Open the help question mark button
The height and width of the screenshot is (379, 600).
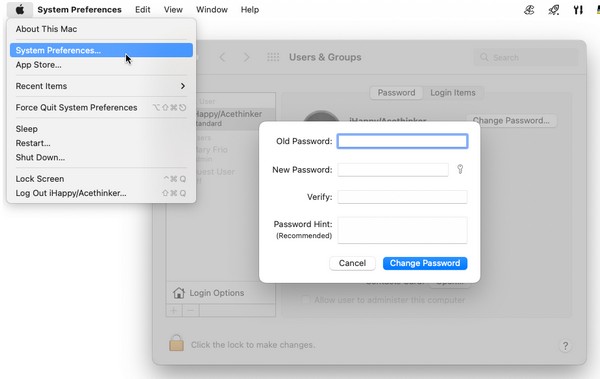tap(565, 346)
